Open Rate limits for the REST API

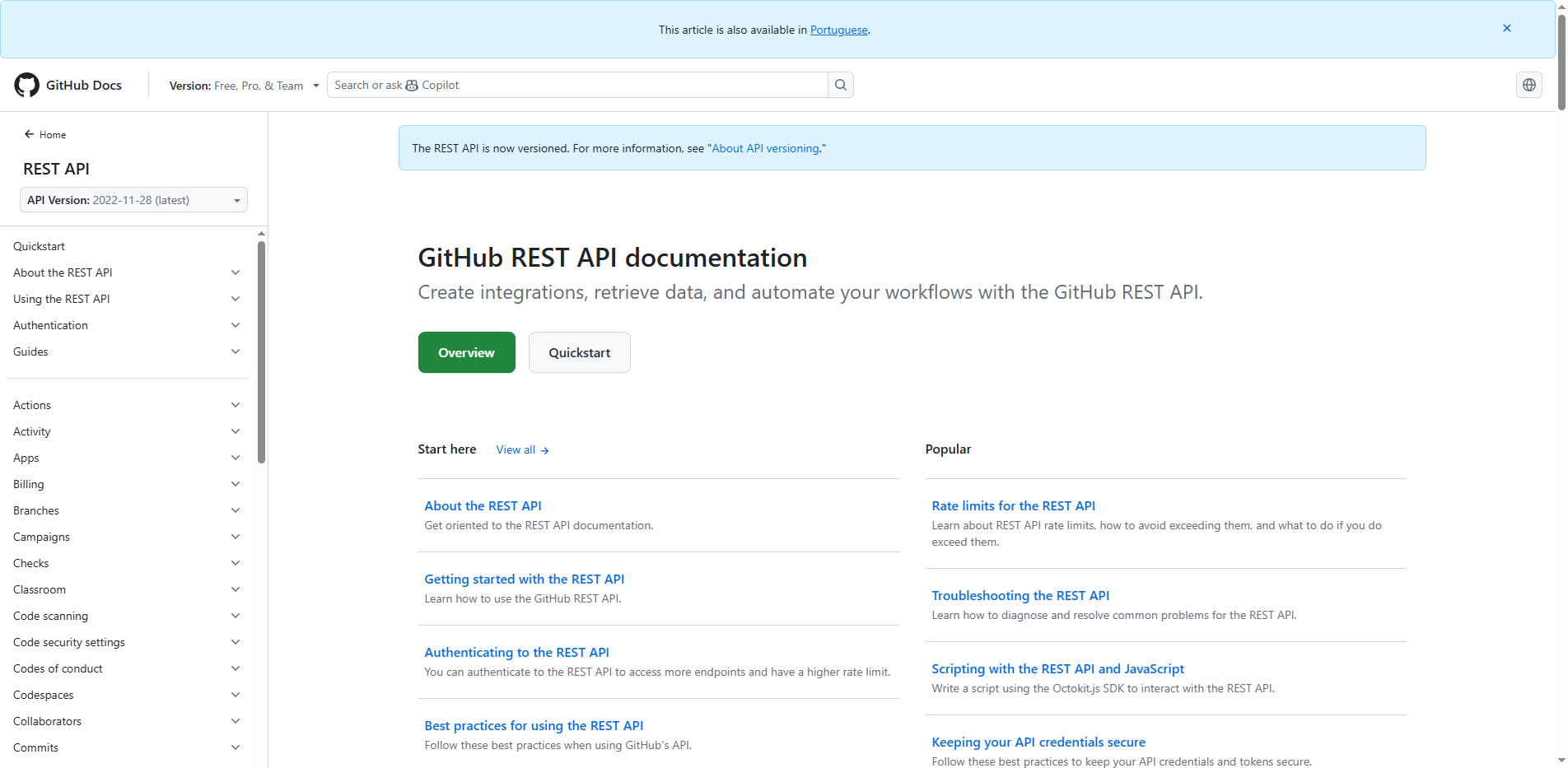point(1013,505)
